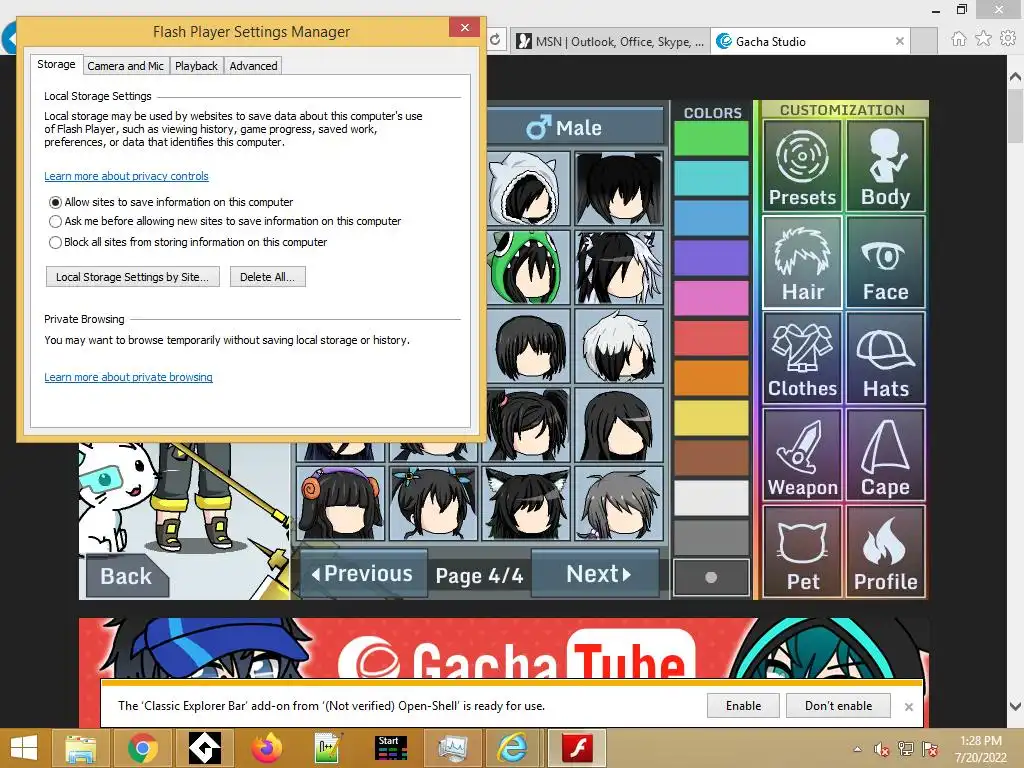Pick the hairstyle with blue bow ties
The image size is (1024, 768).
(x=434, y=503)
